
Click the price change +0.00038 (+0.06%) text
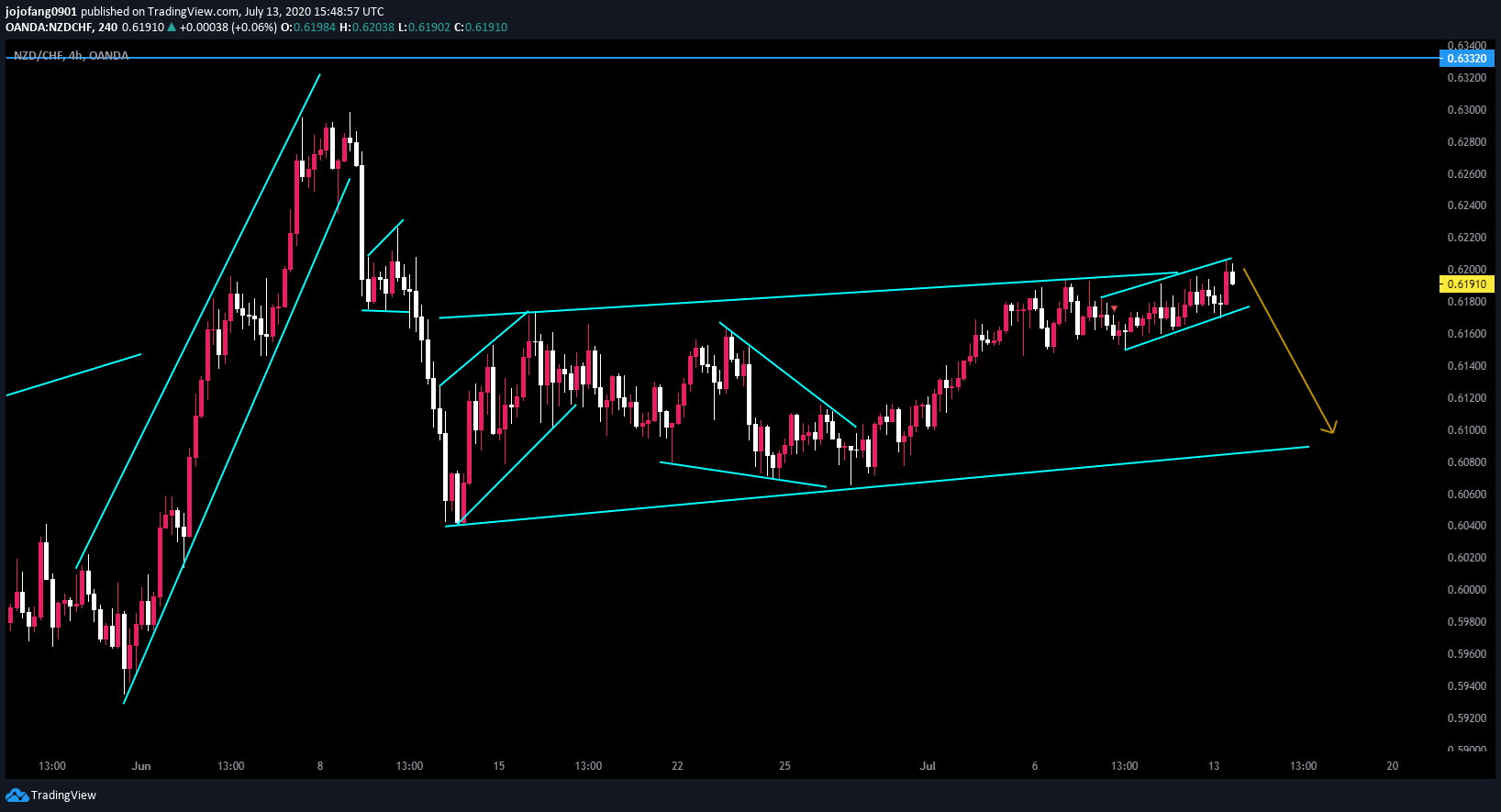tap(228, 28)
